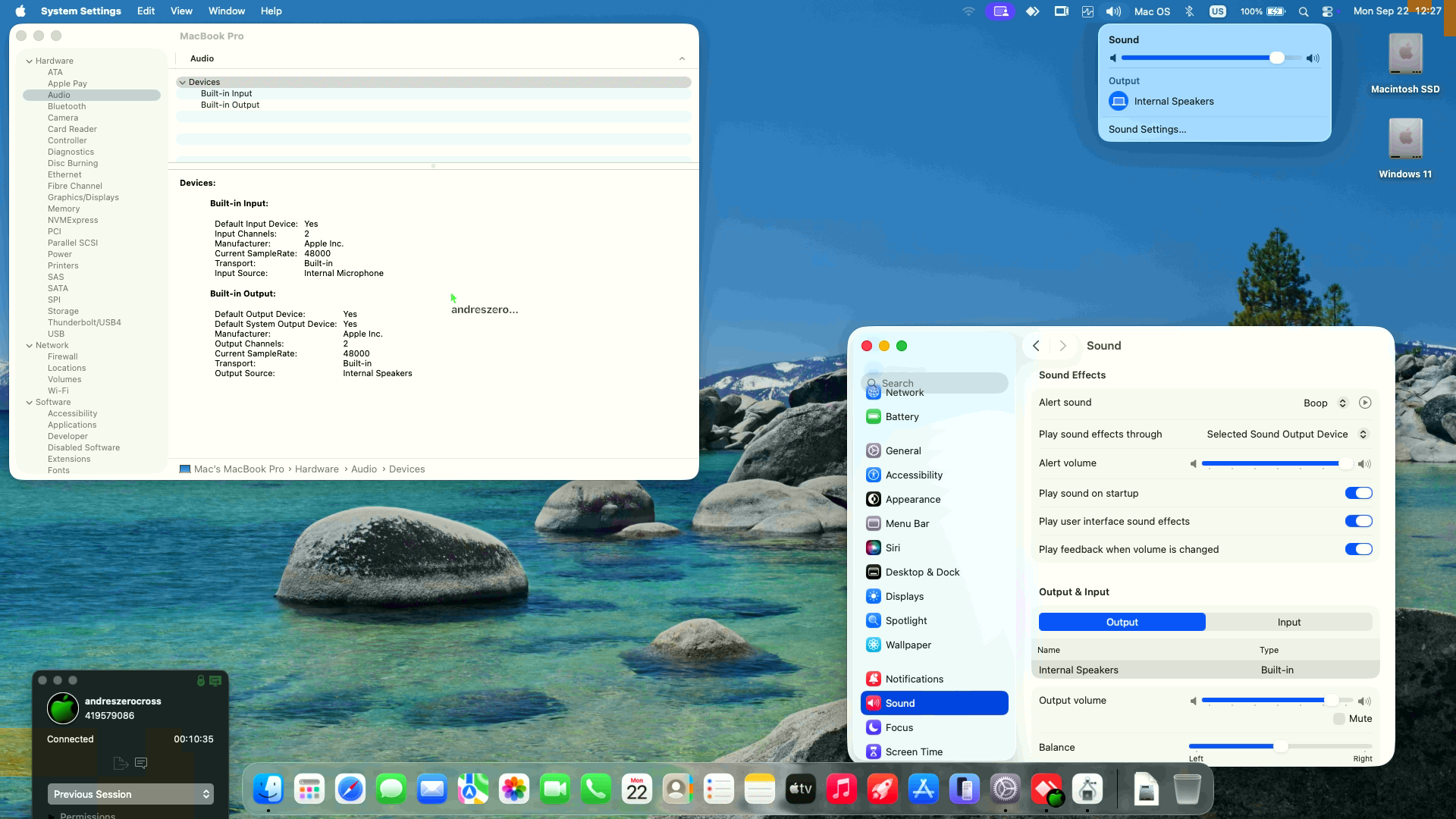Click Internal Speakers icon in Sound popup
The image size is (1456, 819).
click(1119, 101)
